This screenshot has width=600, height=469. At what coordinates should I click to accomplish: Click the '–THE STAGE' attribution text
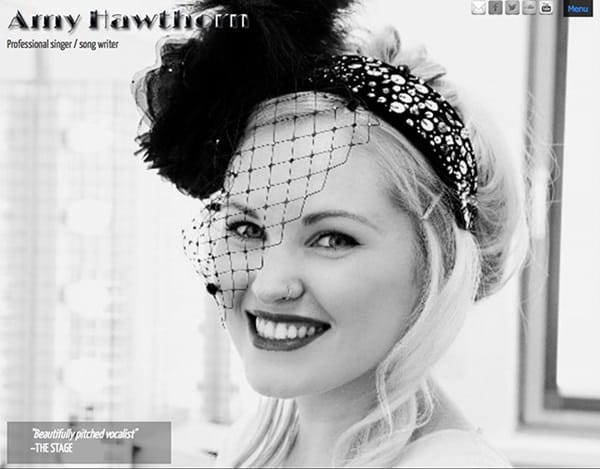pyautogui.click(x=52, y=448)
